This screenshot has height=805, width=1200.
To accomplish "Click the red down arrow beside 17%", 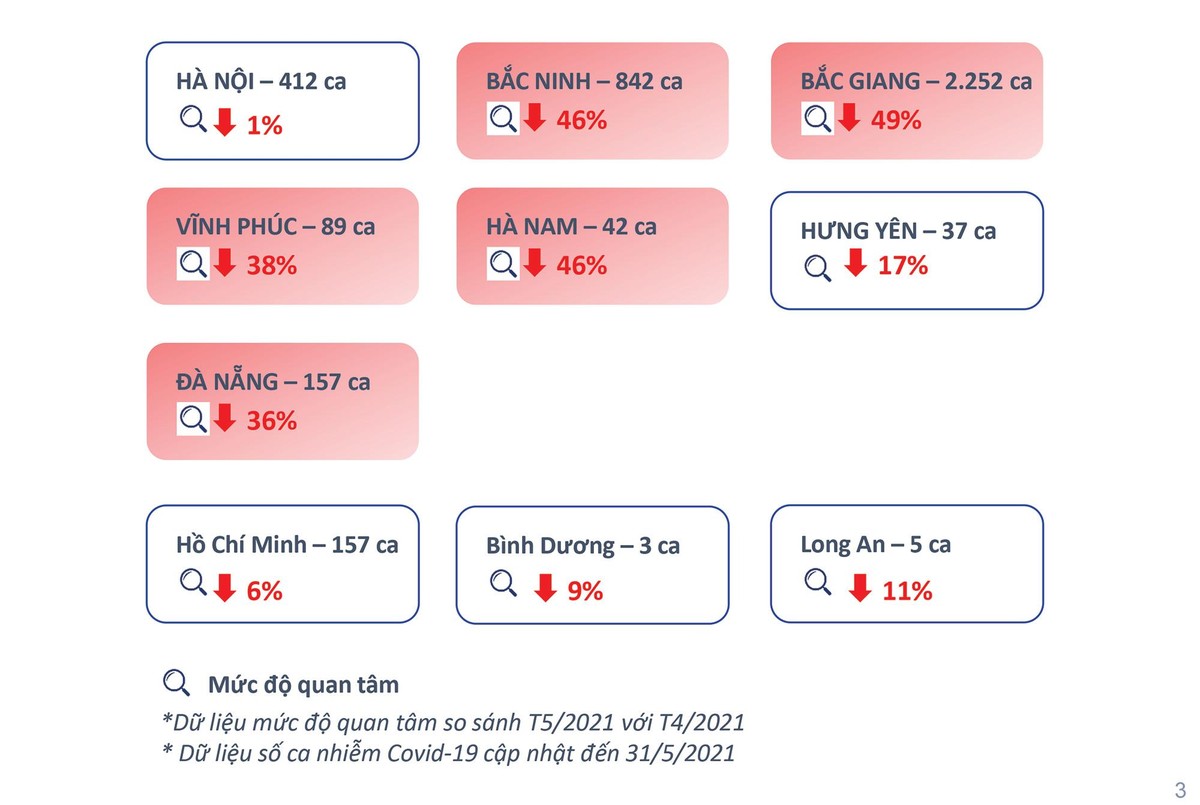I will tap(855, 264).
